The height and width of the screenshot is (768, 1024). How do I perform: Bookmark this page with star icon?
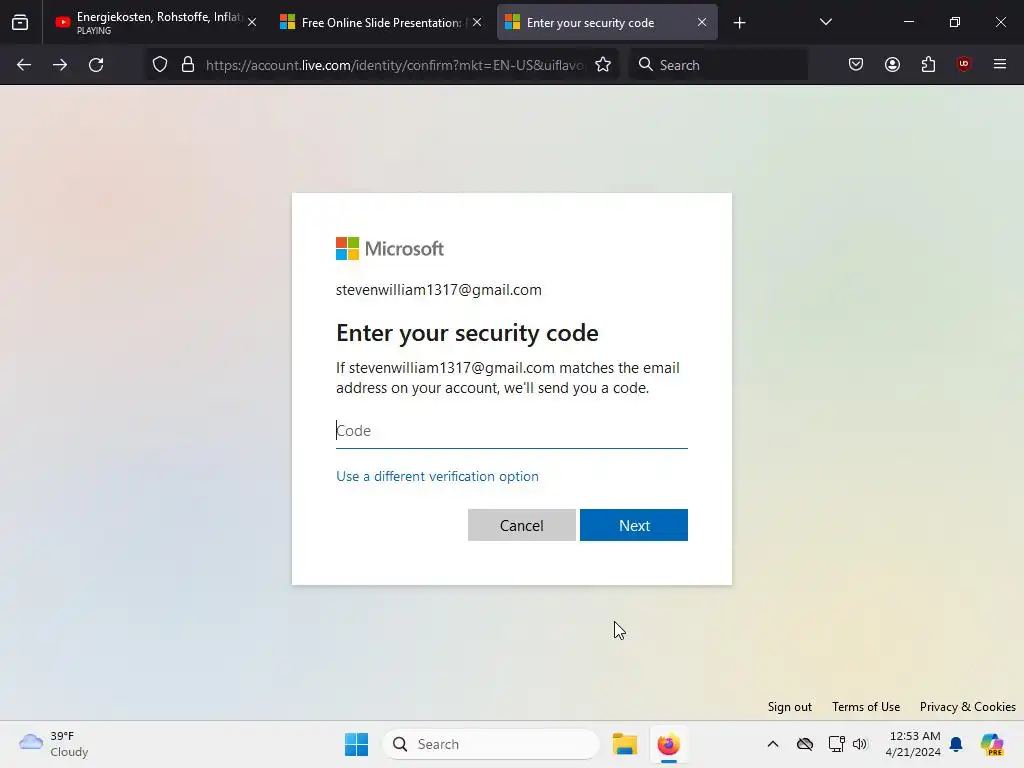click(603, 65)
